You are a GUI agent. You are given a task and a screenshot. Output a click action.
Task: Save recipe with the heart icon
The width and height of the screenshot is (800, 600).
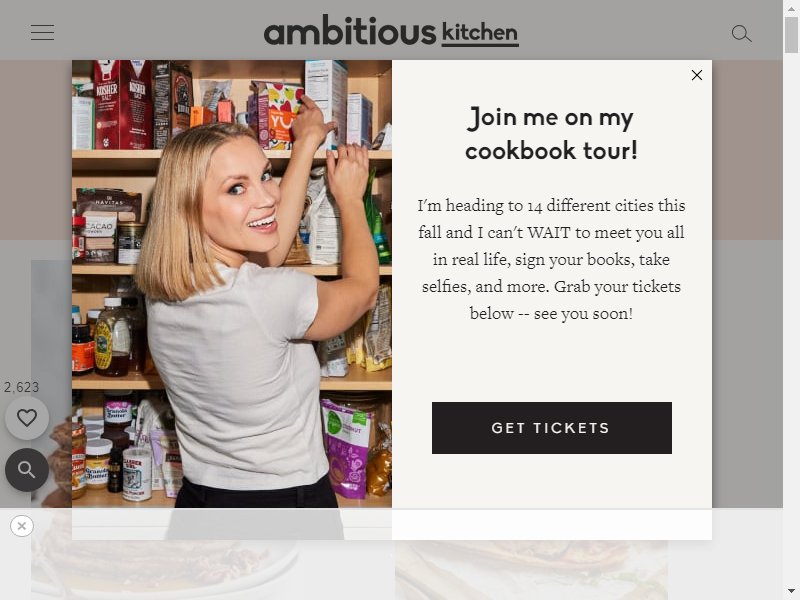coord(27,418)
